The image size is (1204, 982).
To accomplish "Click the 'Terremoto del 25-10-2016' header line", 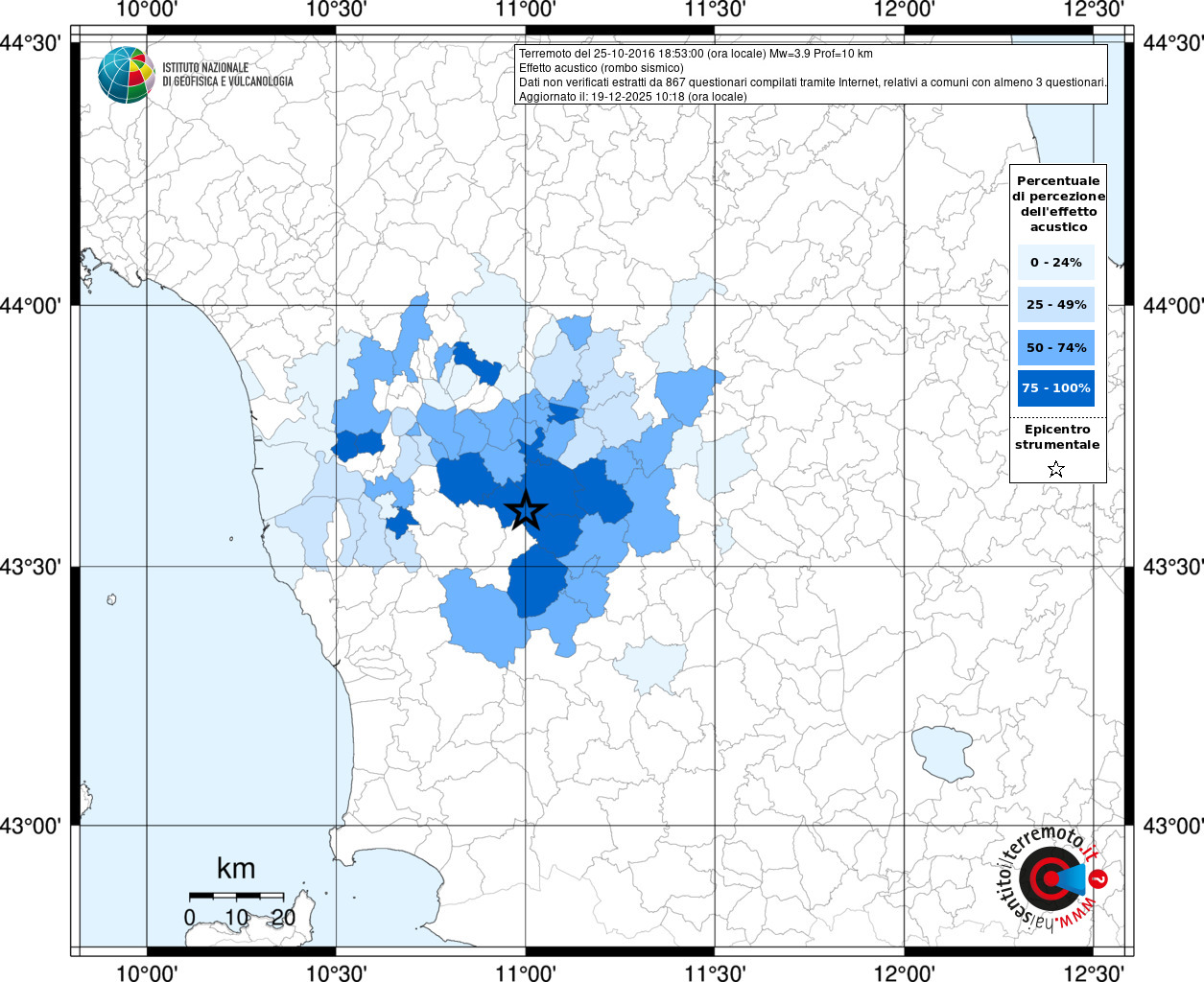I will [696, 54].
